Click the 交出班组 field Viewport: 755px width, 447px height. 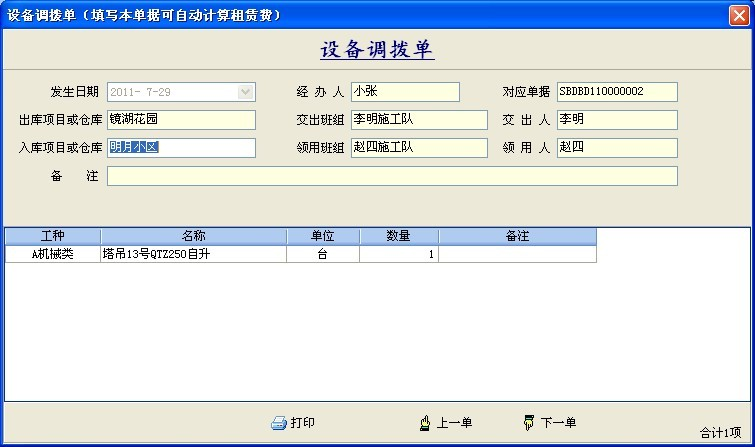pos(404,120)
